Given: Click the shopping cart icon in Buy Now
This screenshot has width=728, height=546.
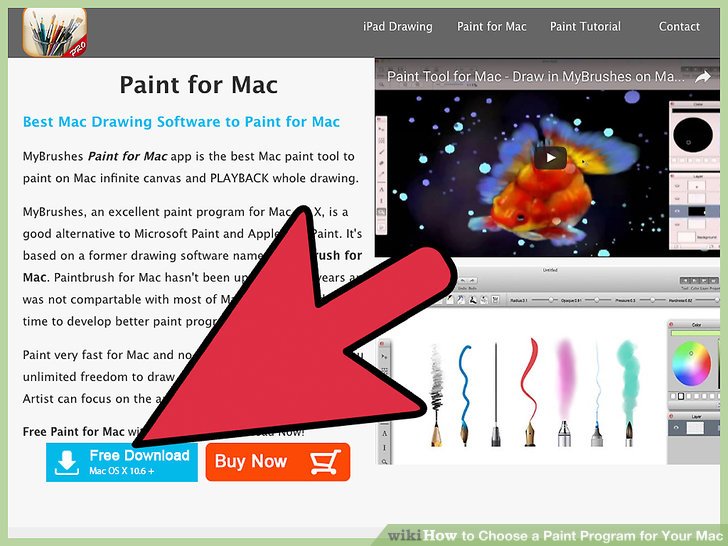Looking at the screenshot, I should pos(325,462).
